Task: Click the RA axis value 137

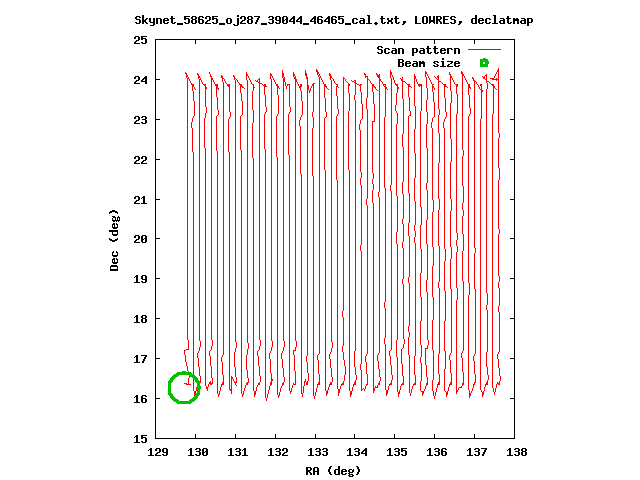Action: coord(477,452)
